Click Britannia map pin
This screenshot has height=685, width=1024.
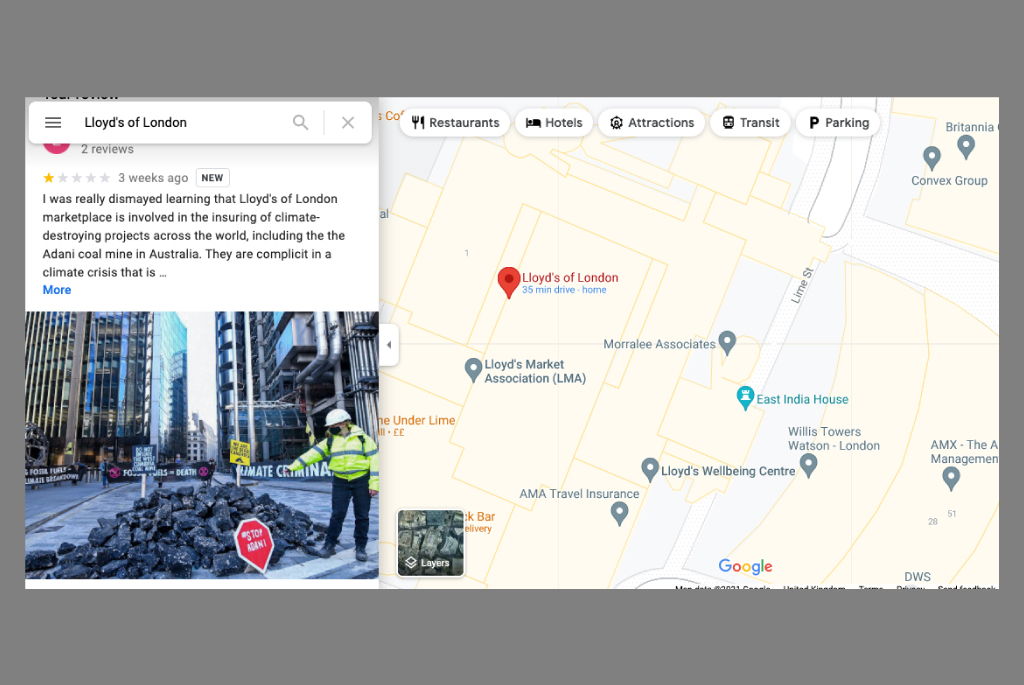(x=966, y=146)
